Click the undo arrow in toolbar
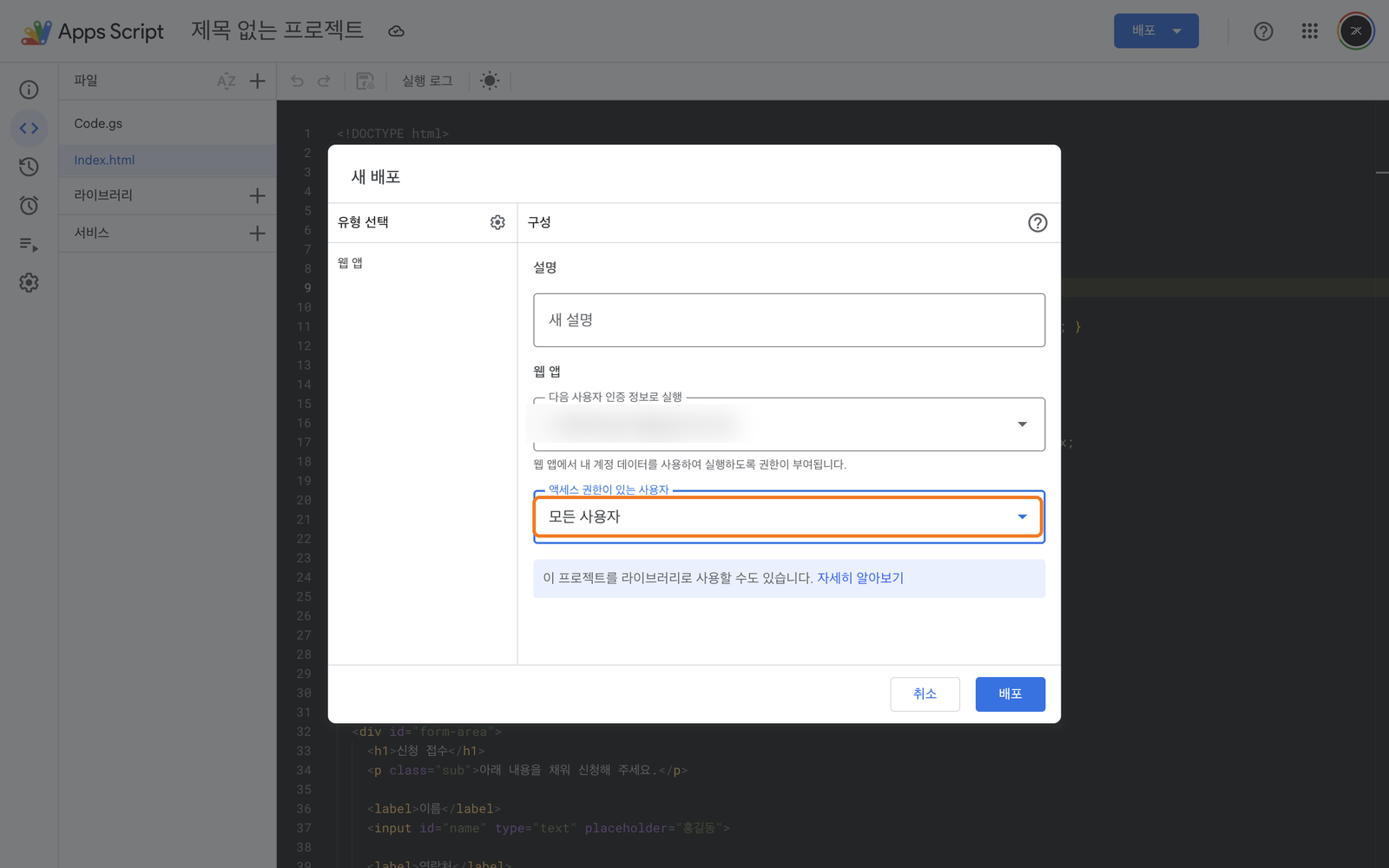 click(x=297, y=81)
